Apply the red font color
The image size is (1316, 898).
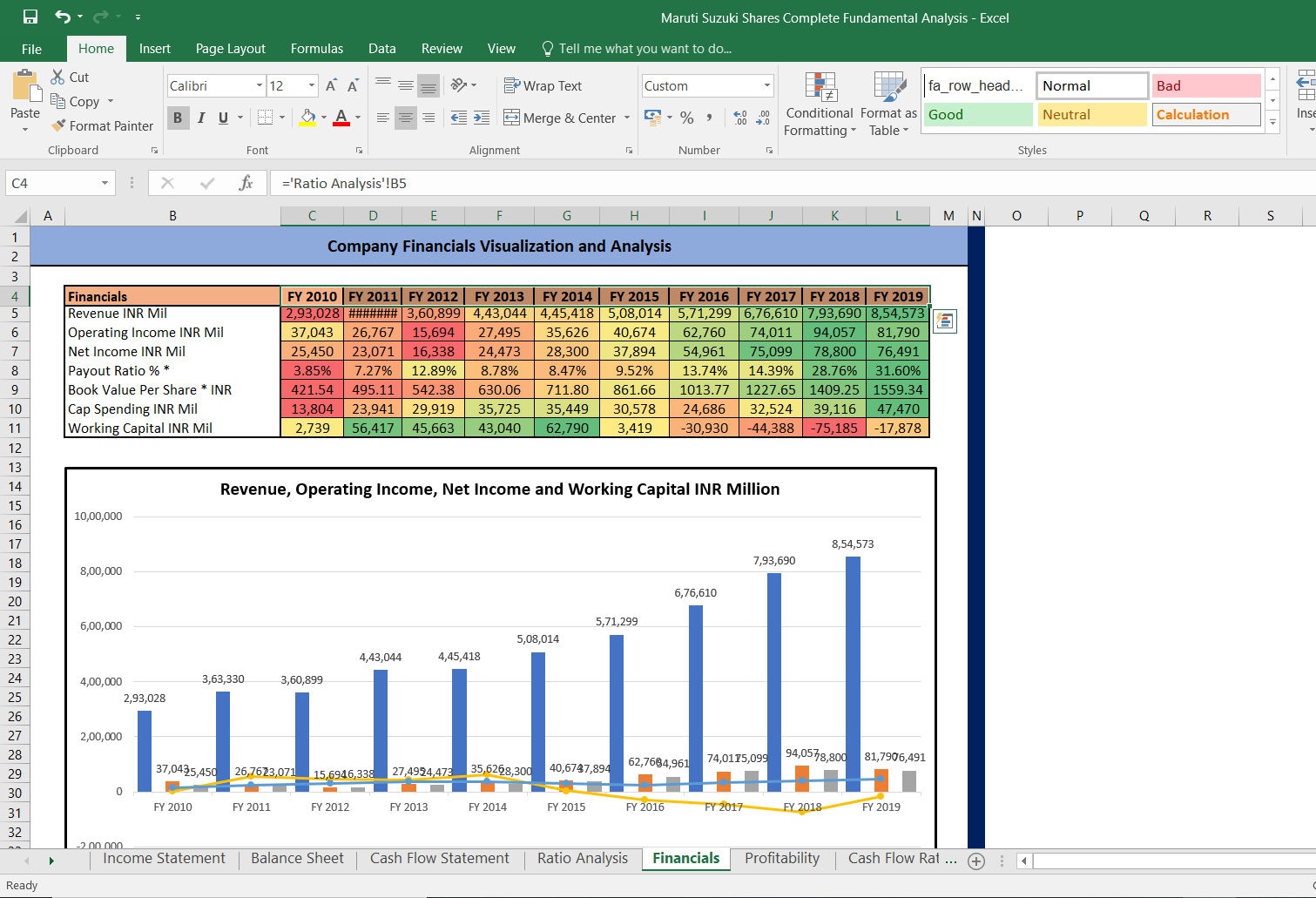[341, 117]
